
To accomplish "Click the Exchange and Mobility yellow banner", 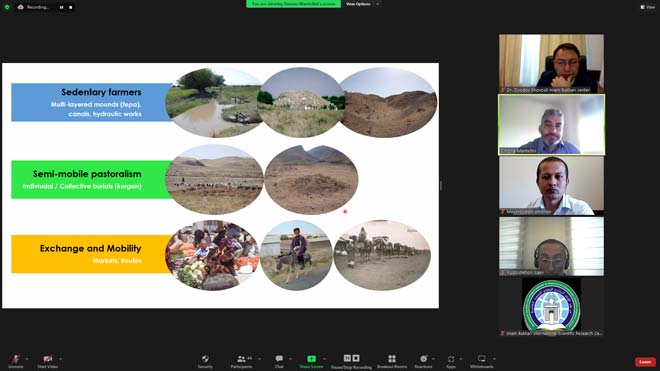I will (x=92, y=254).
